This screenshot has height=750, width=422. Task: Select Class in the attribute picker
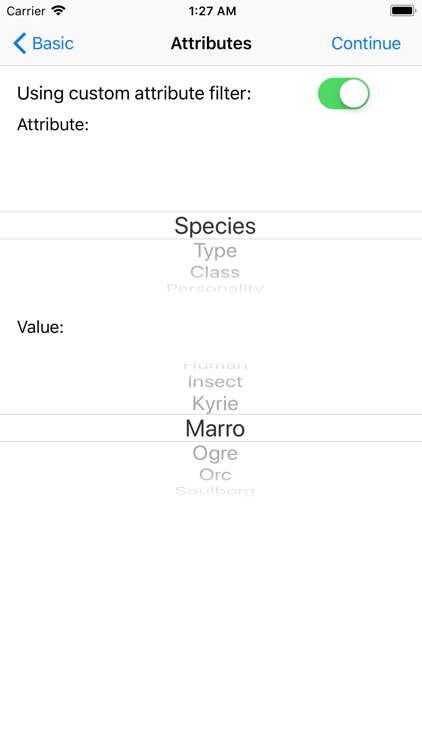[x=215, y=272]
